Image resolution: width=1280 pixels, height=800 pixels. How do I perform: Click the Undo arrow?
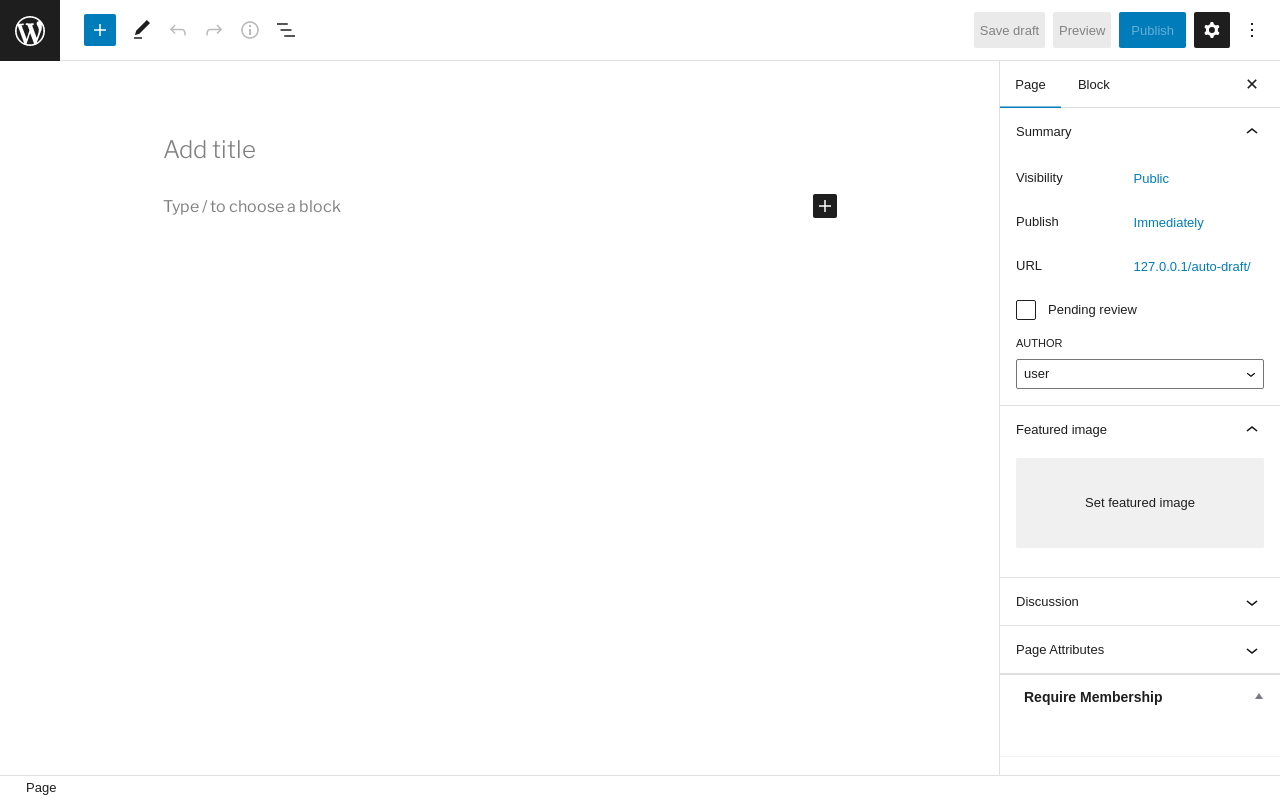coord(178,30)
